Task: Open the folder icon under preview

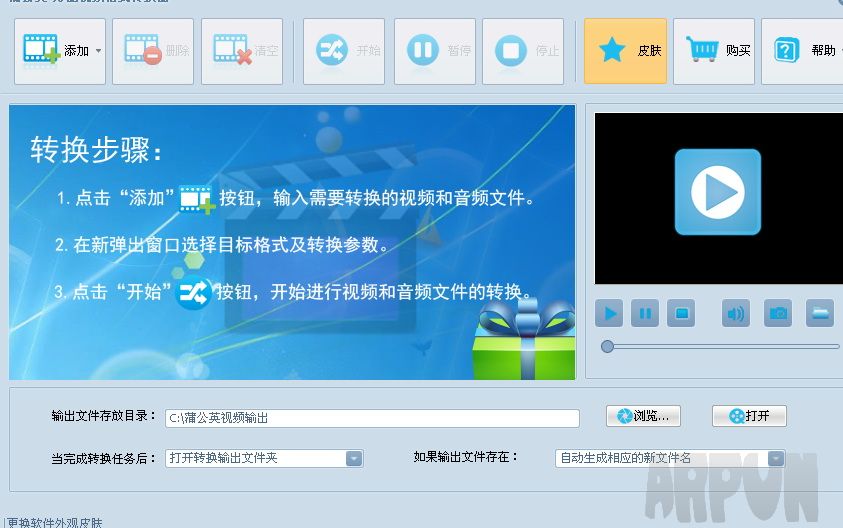Action: pyautogui.click(x=820, y=313)
